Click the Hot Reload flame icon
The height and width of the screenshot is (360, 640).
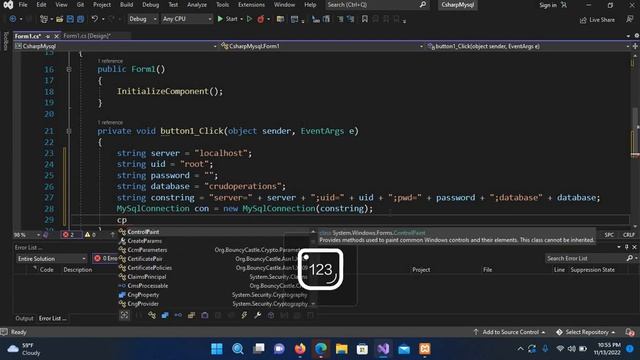(x=260, y=19)
